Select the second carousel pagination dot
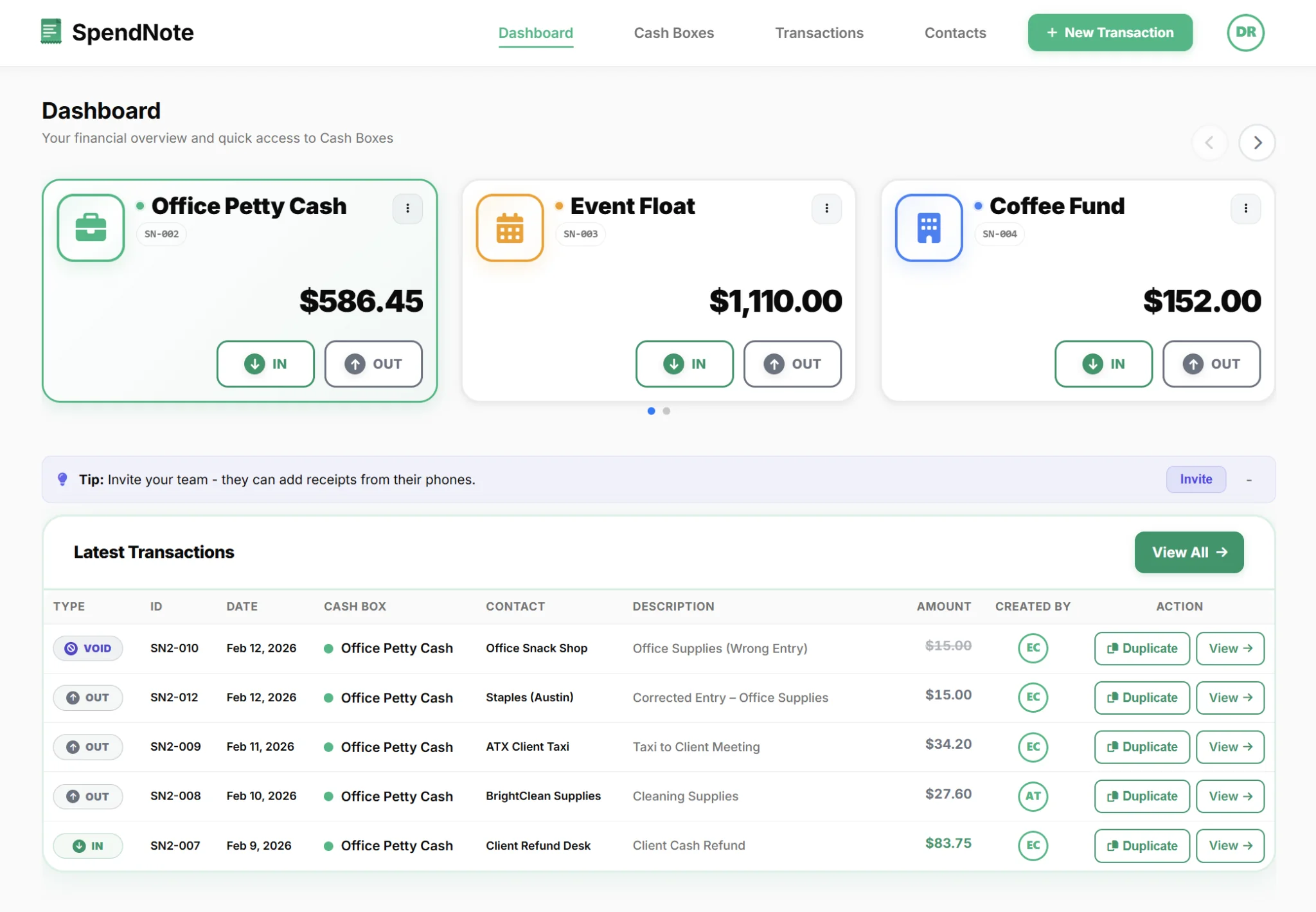 tap(667, 411)
